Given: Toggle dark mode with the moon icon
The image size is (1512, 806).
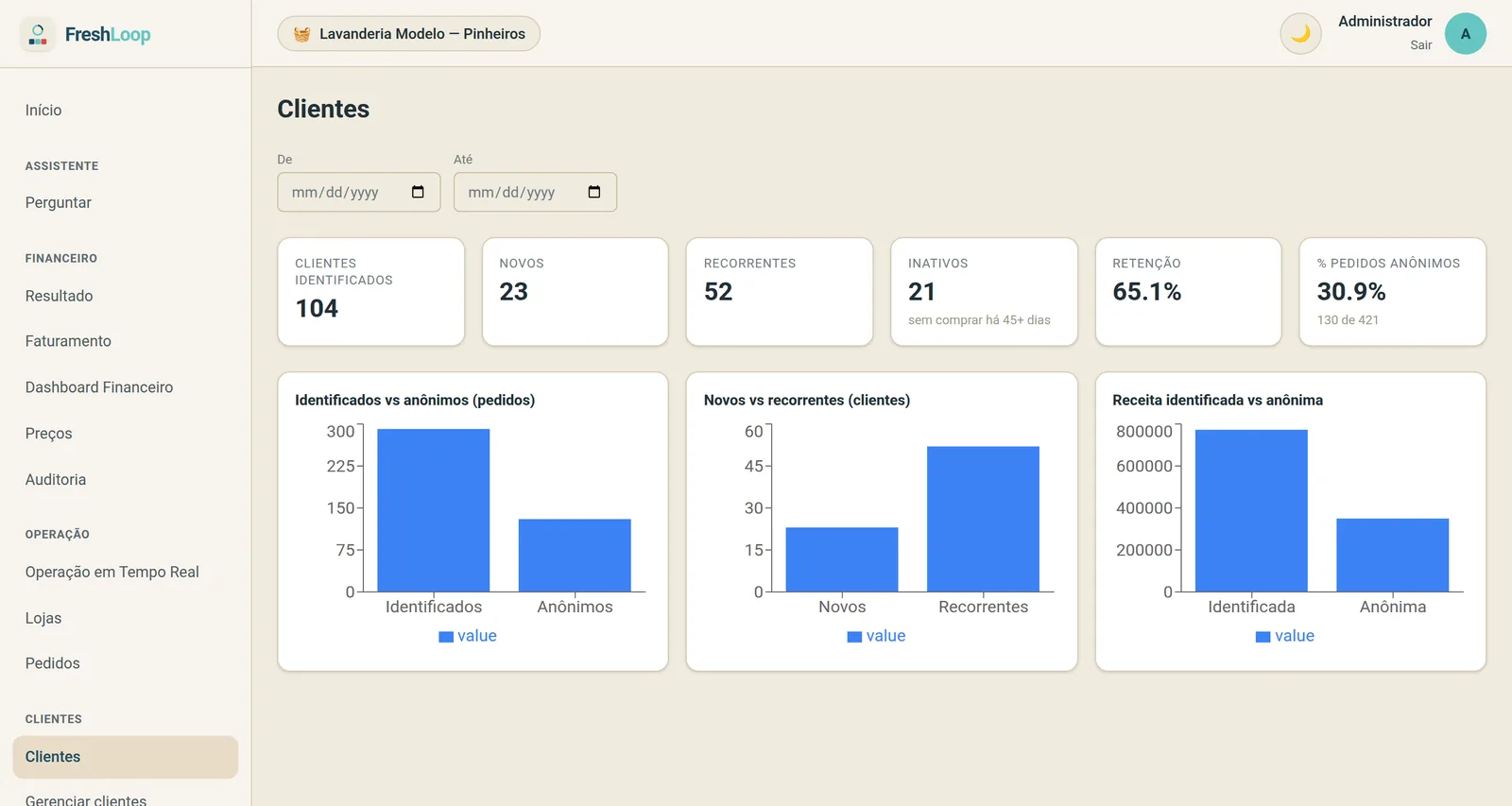Looking at the screenshot, I should click(1300, 34).
